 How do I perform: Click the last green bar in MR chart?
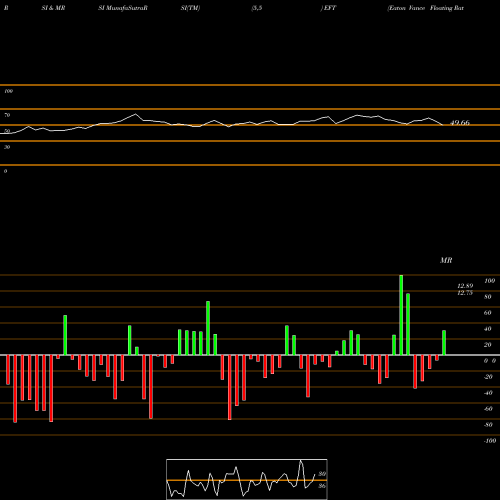(x=444, y=343)
